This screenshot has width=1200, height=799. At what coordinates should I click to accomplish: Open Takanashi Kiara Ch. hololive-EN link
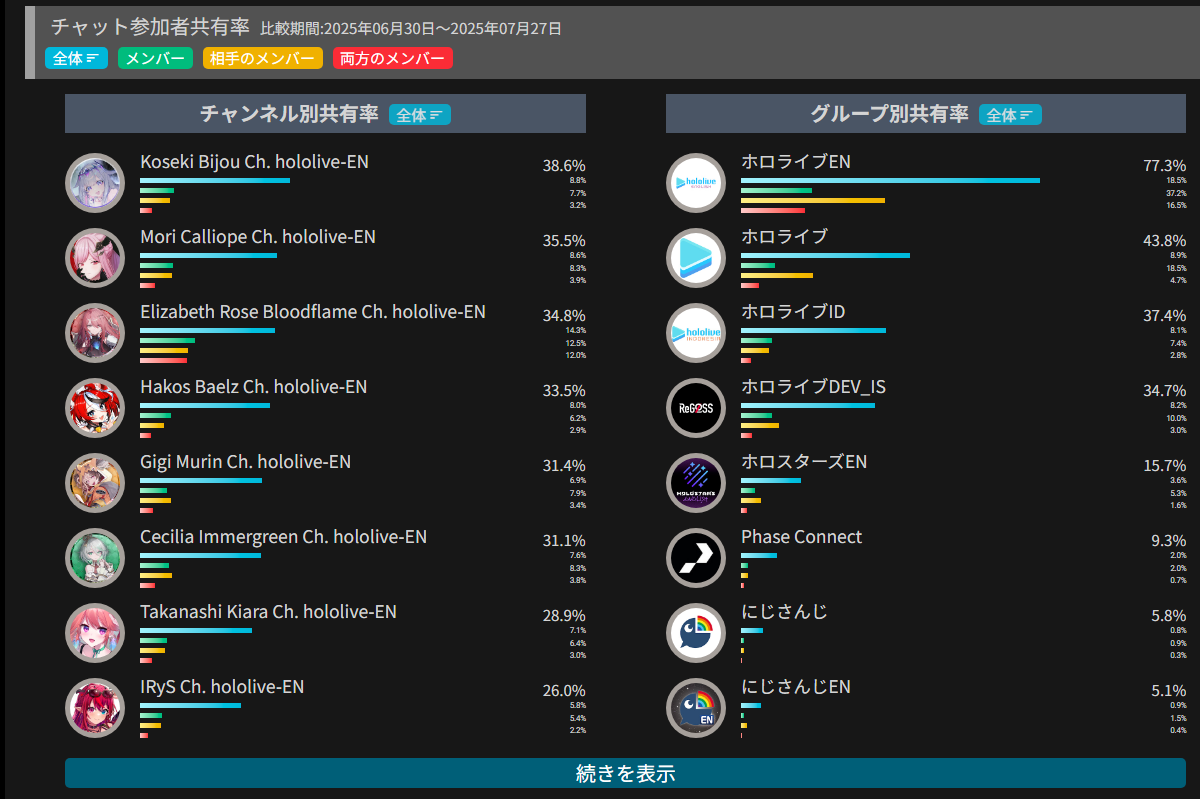click(268, 612)
